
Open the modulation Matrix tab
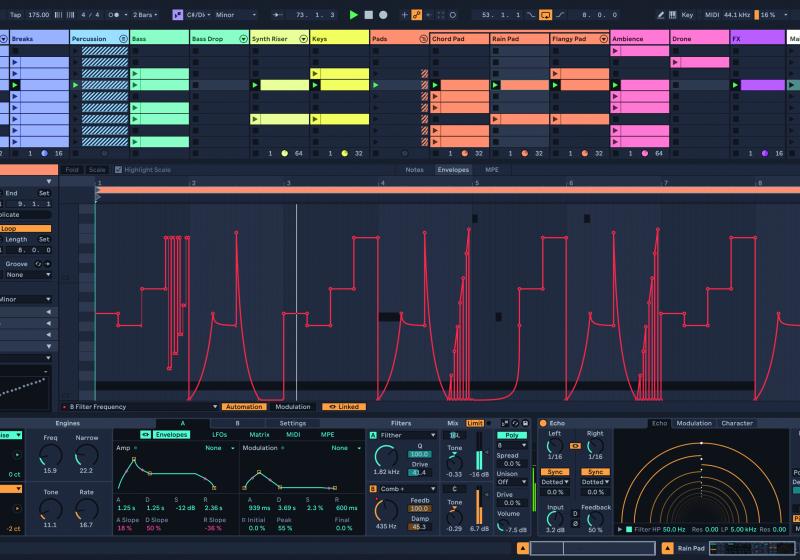click(259, 435)
